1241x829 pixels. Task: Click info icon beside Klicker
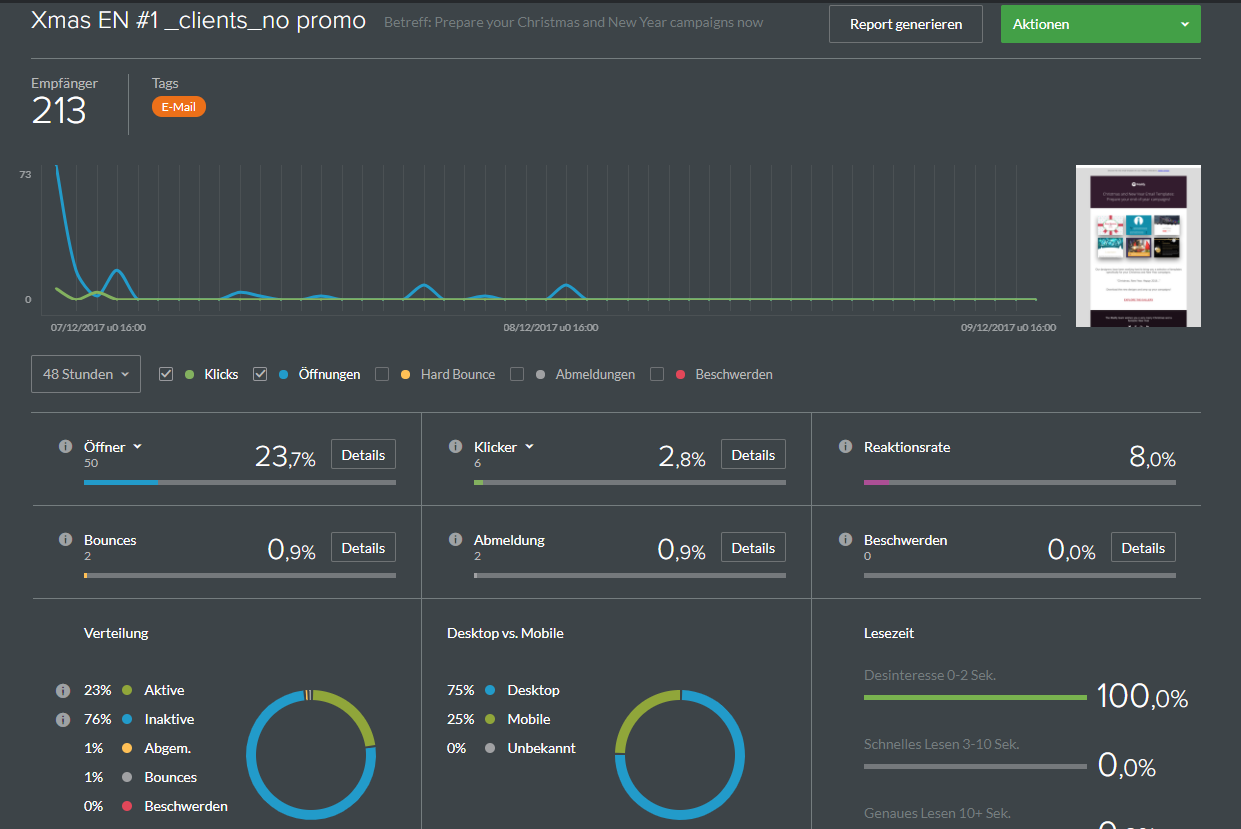456,447
